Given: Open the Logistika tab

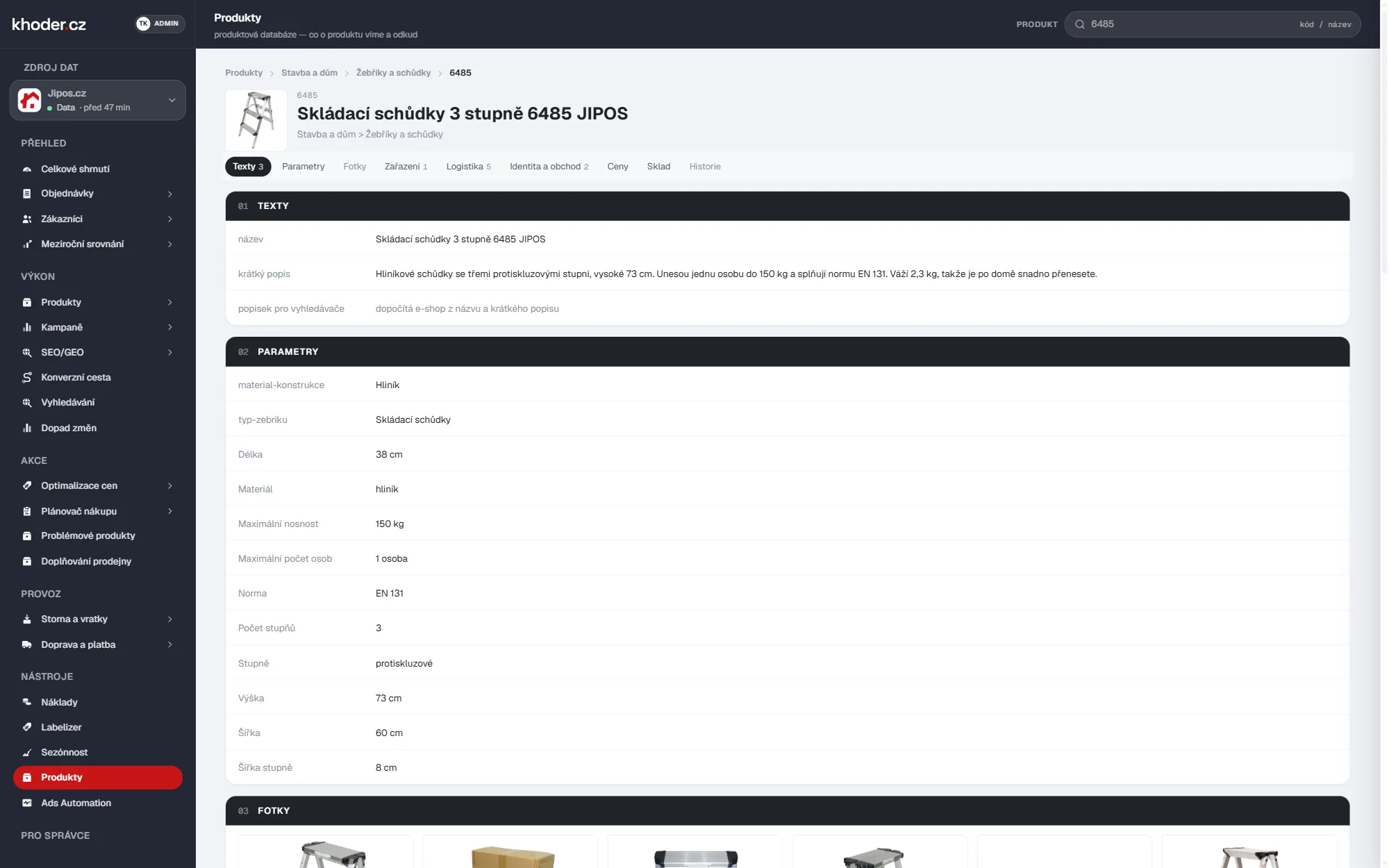Looking at the screenshot, I should pos(469,167).
